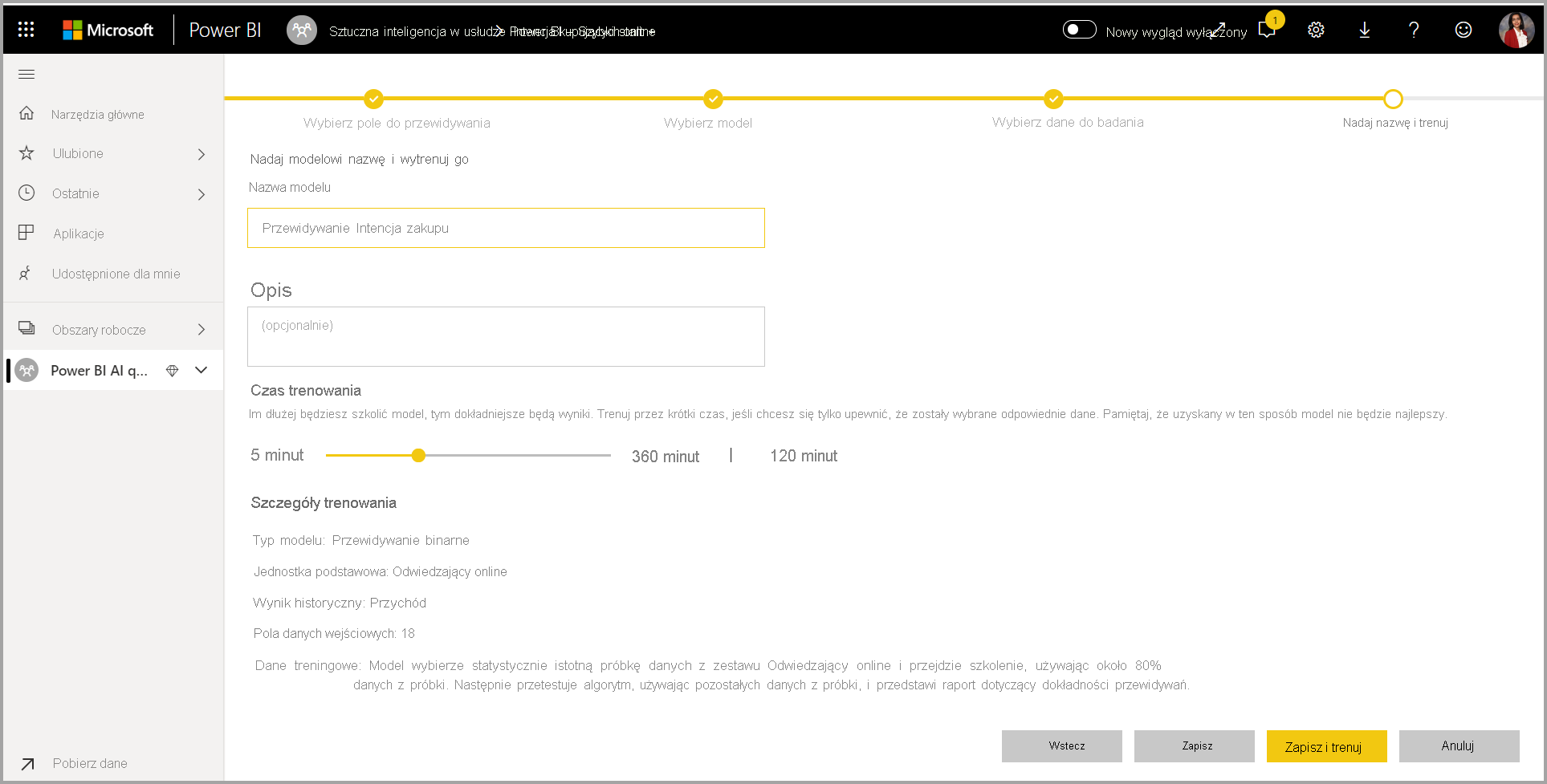This screenshot has height=784, width=1547.
Task: Open the help question mark icon
Action: click(1414, 30)
